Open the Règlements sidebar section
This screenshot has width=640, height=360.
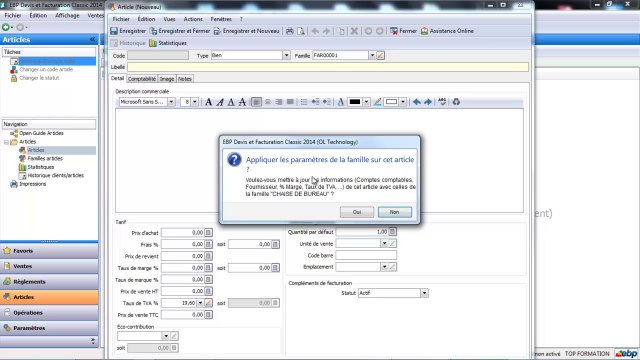(x=49, y=282)
